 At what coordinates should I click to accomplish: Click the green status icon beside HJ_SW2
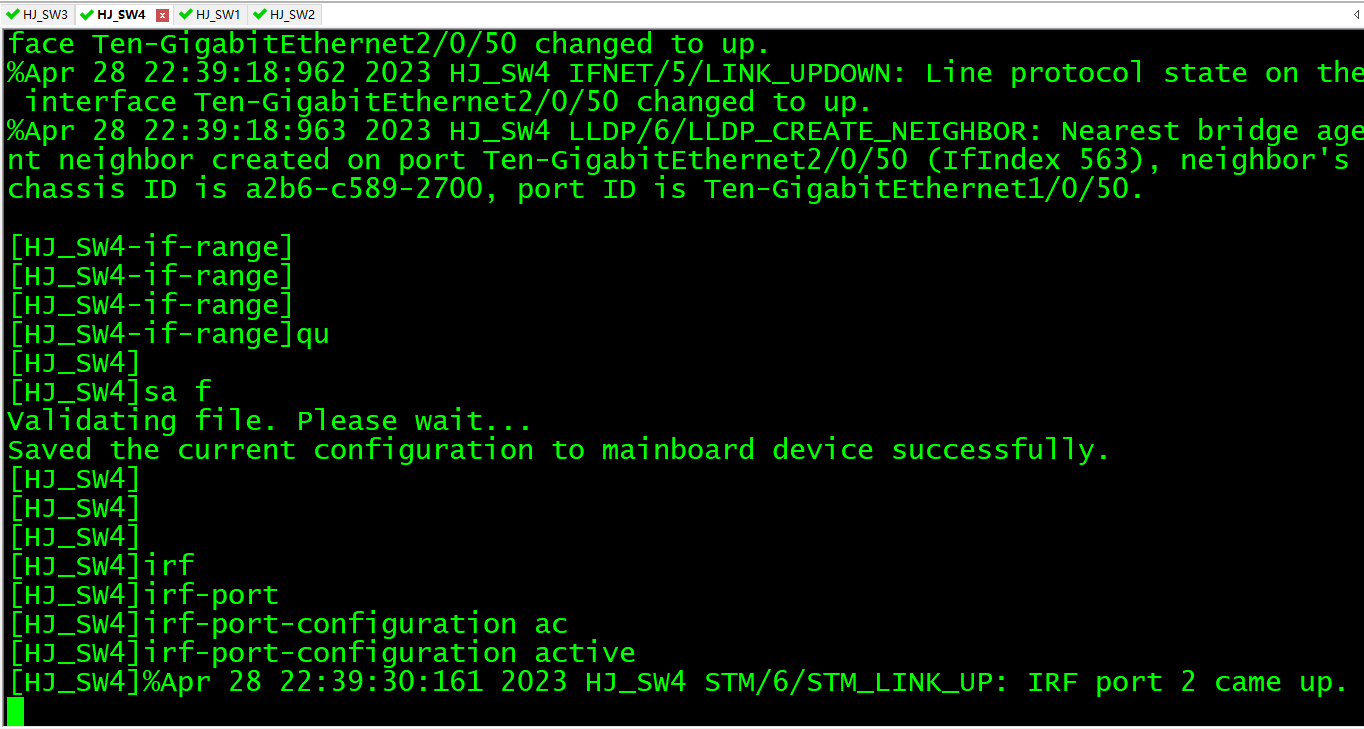260,15
